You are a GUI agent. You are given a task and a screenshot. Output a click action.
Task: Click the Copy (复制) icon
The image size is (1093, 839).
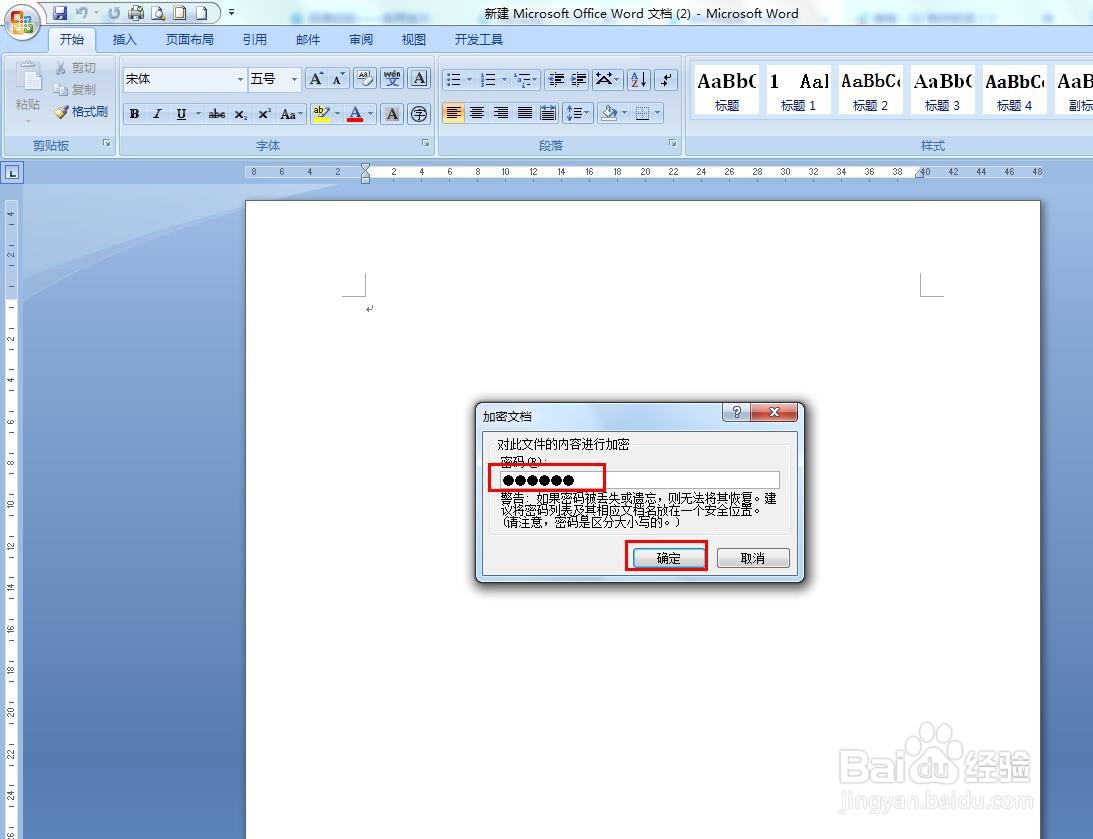coord(61,89)
